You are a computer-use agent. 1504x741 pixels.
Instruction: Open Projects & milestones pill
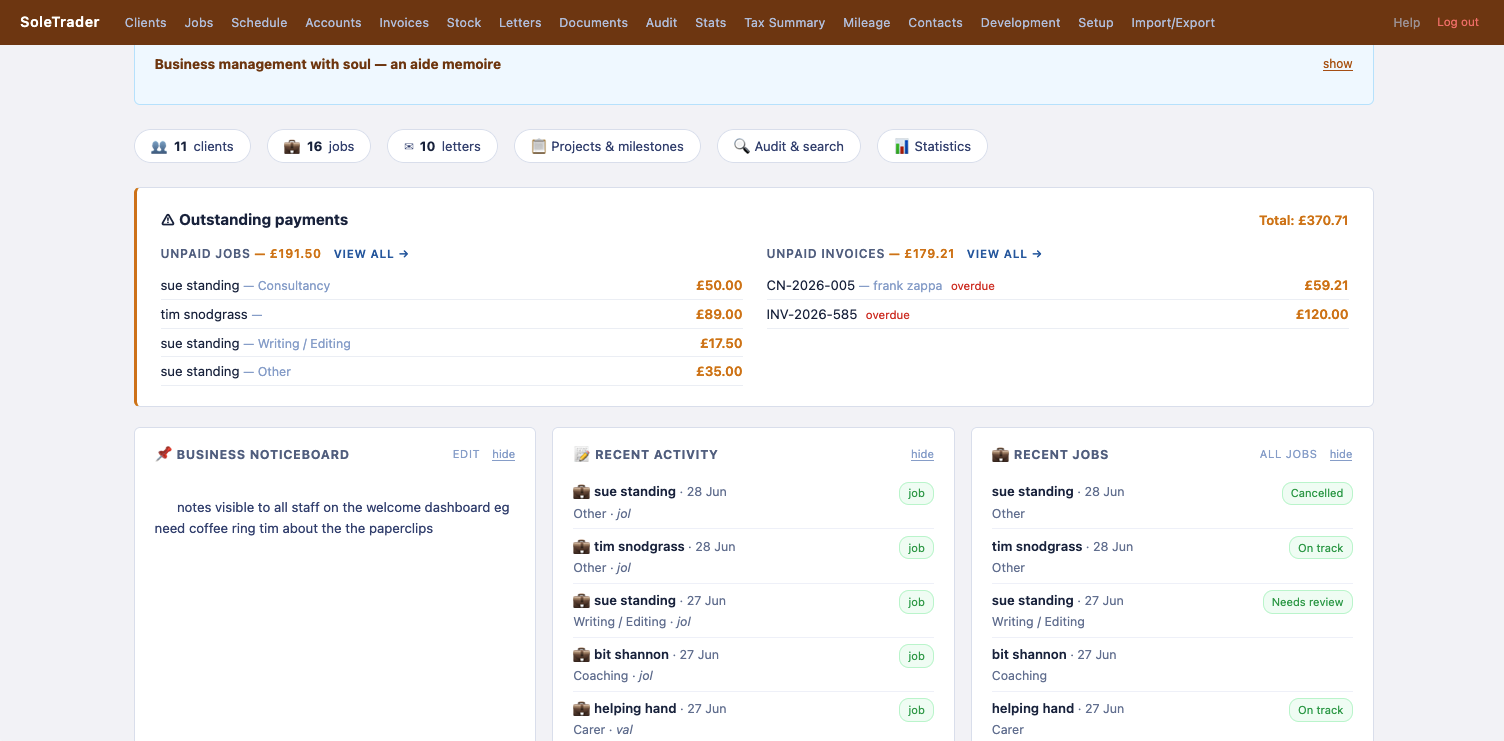pos(607,146)
